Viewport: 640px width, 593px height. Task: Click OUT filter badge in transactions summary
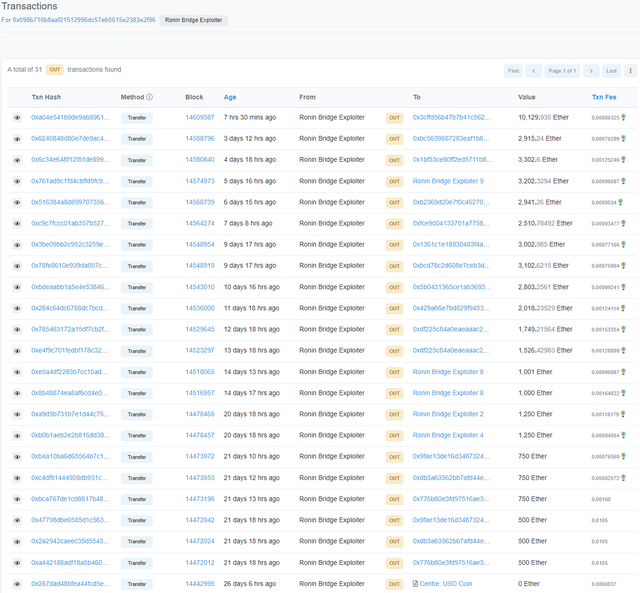click(x=54, y=70)
